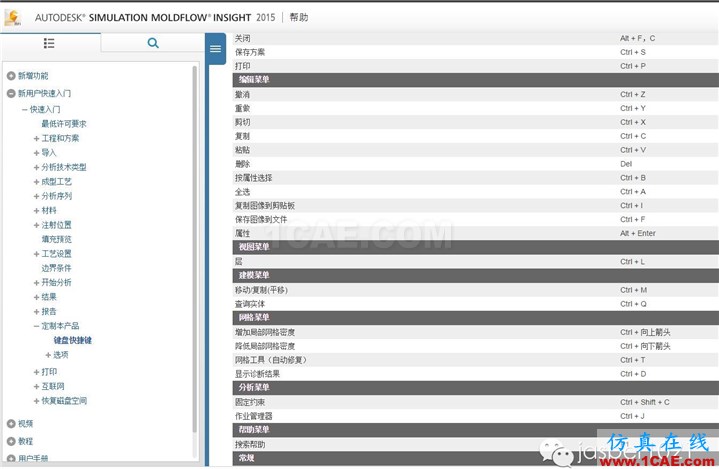Open 结果 topic label in tree

[49, 297]
